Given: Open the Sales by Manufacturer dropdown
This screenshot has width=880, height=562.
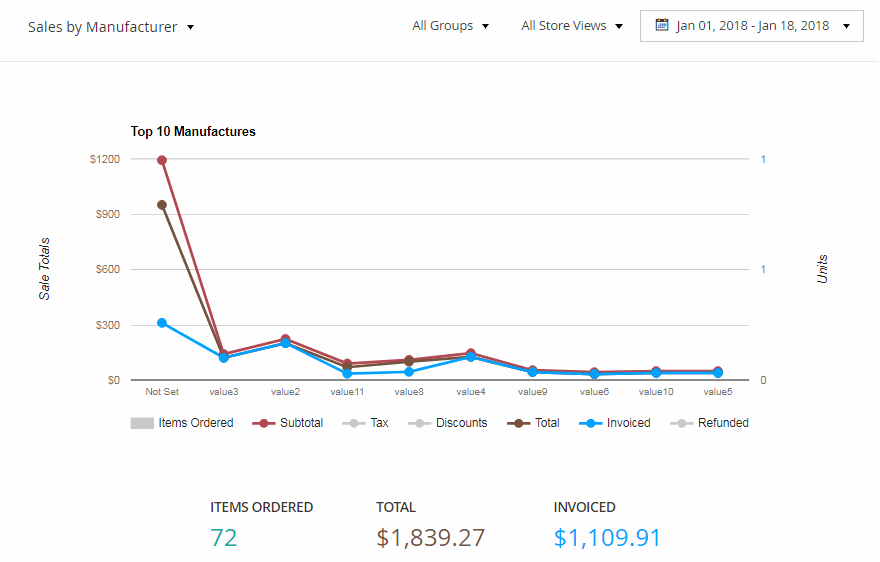Looking at the screenshot, I should (x=111, y=27).
